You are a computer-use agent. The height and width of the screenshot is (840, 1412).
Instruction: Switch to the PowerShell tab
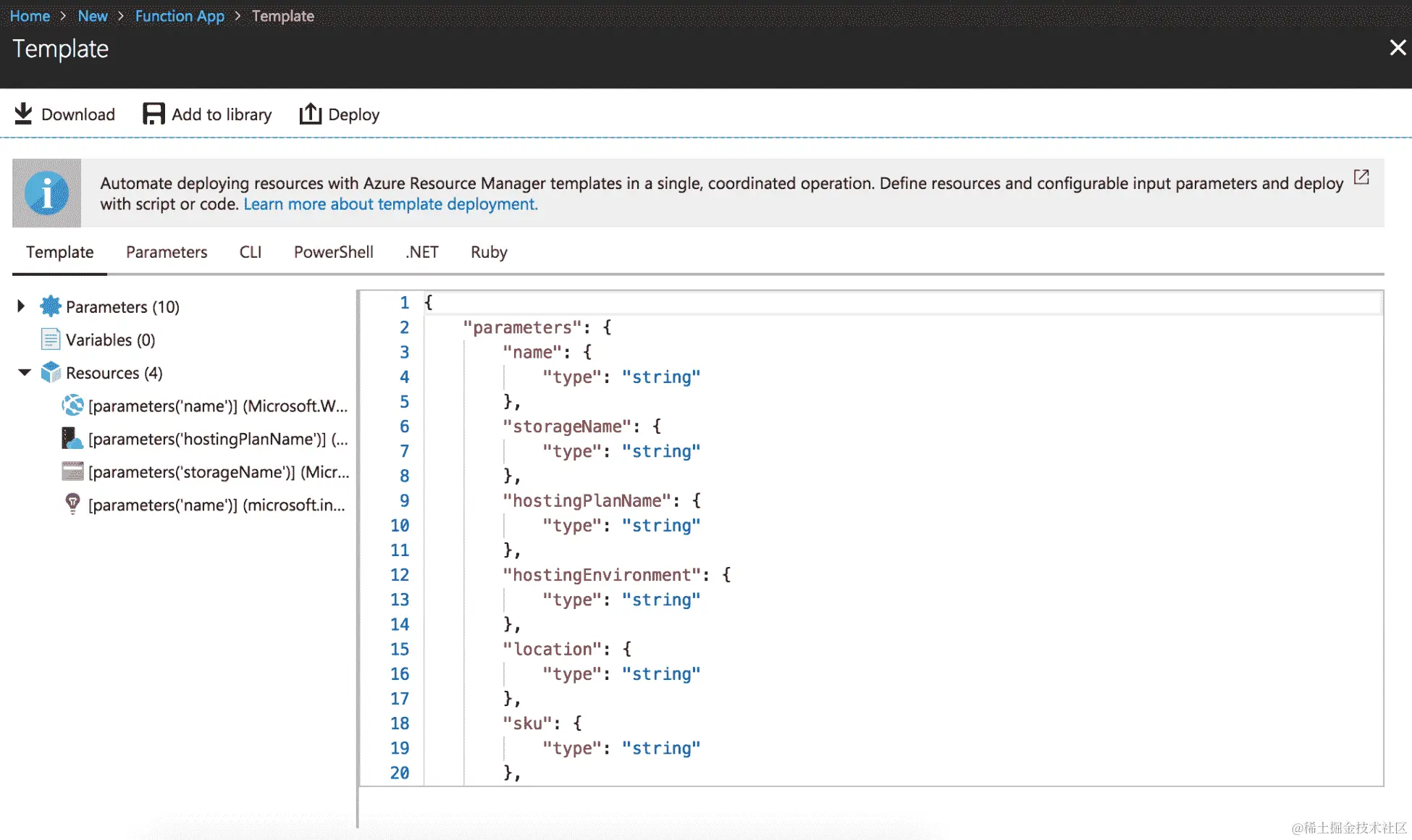click(x=333, y=252)
